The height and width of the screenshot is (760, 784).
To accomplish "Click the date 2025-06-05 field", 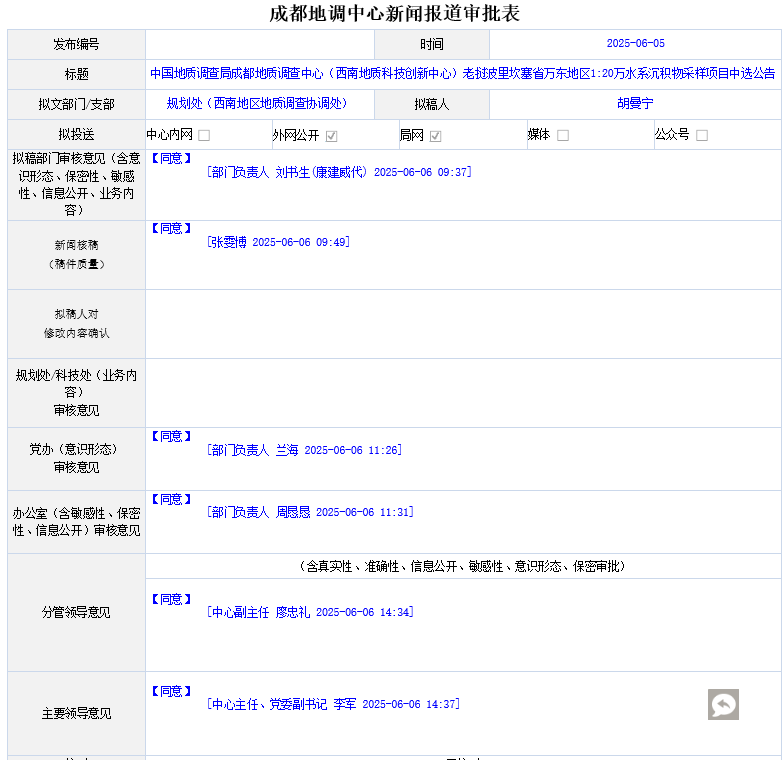I will (635, 44).
